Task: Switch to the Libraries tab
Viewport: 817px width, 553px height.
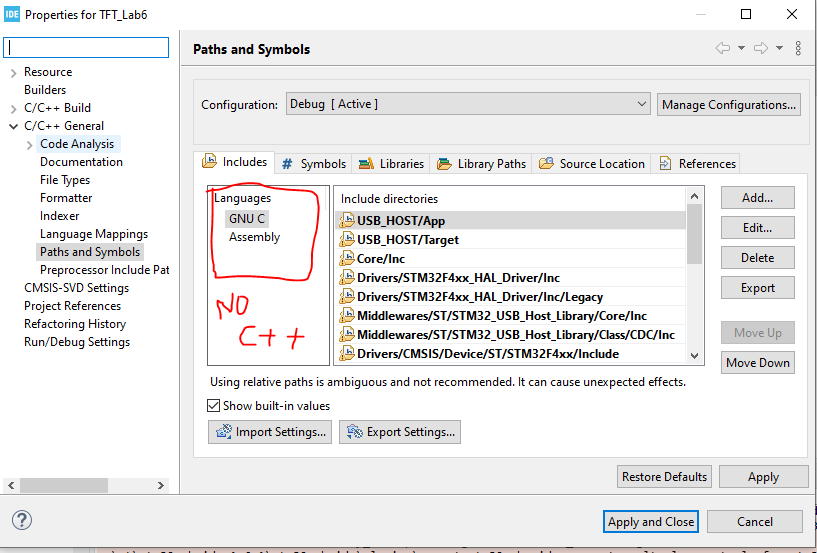Action: tap(391, 164)
